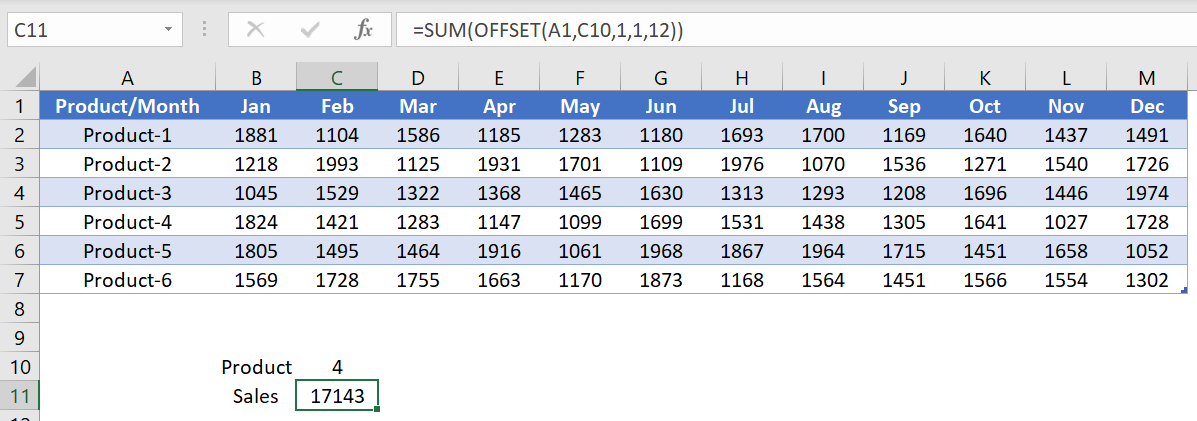Select the cell with value 1147
The height and width of the screenshot is (421, 1197).
(498, 222)
